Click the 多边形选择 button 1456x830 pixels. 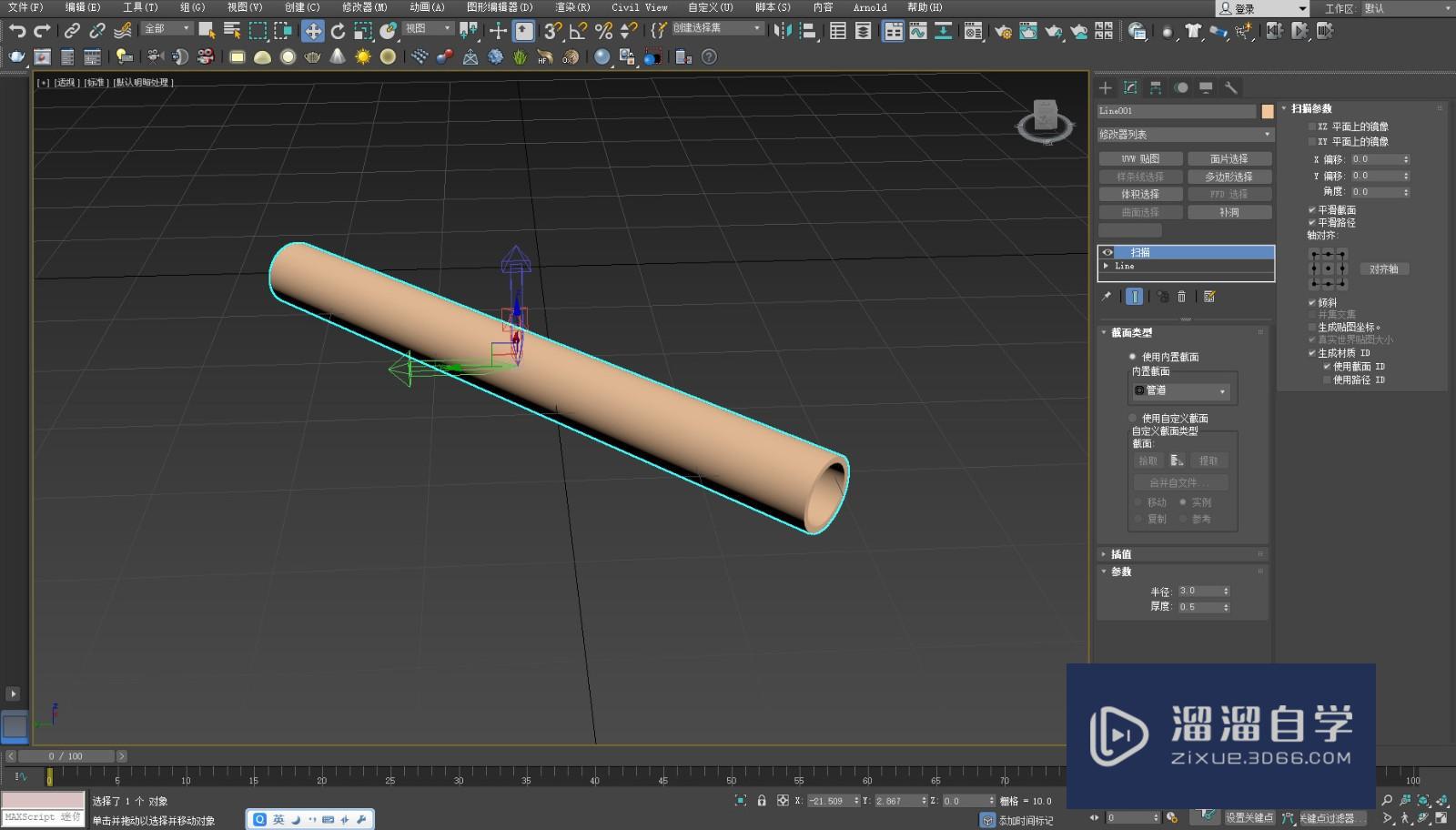point(1229,177)
